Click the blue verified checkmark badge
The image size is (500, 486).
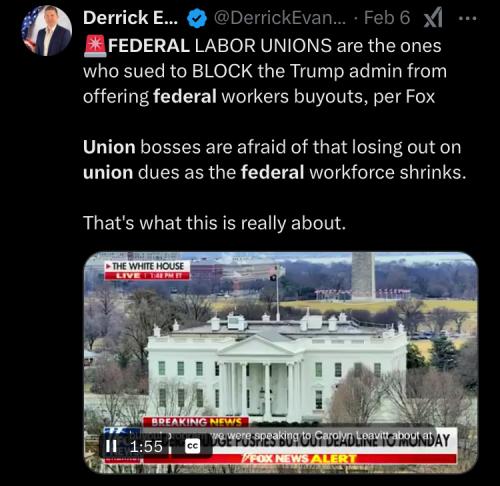(x=197, y=18)
